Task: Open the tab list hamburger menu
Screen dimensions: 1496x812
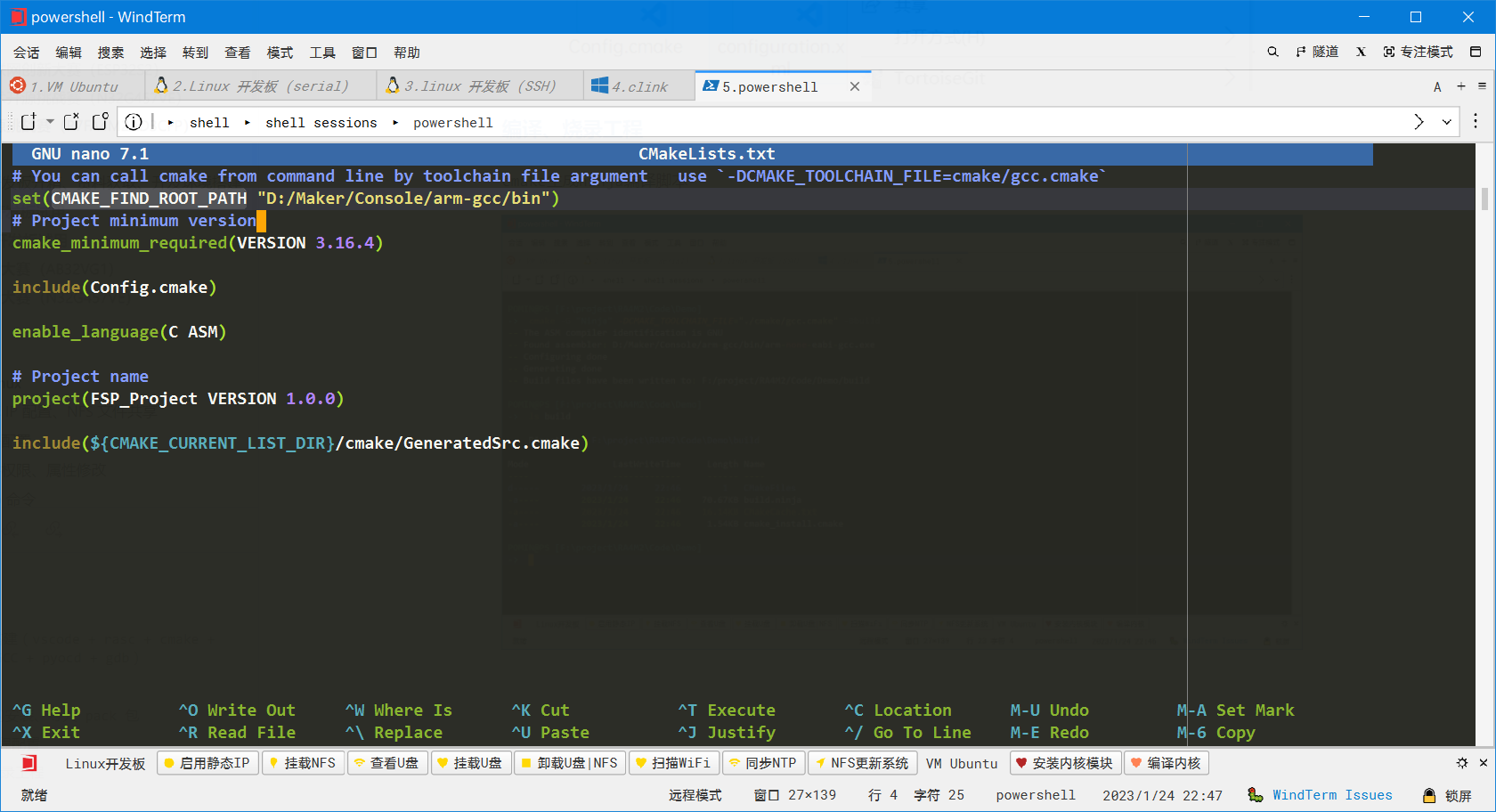Action: click(x=1482, y=86)
